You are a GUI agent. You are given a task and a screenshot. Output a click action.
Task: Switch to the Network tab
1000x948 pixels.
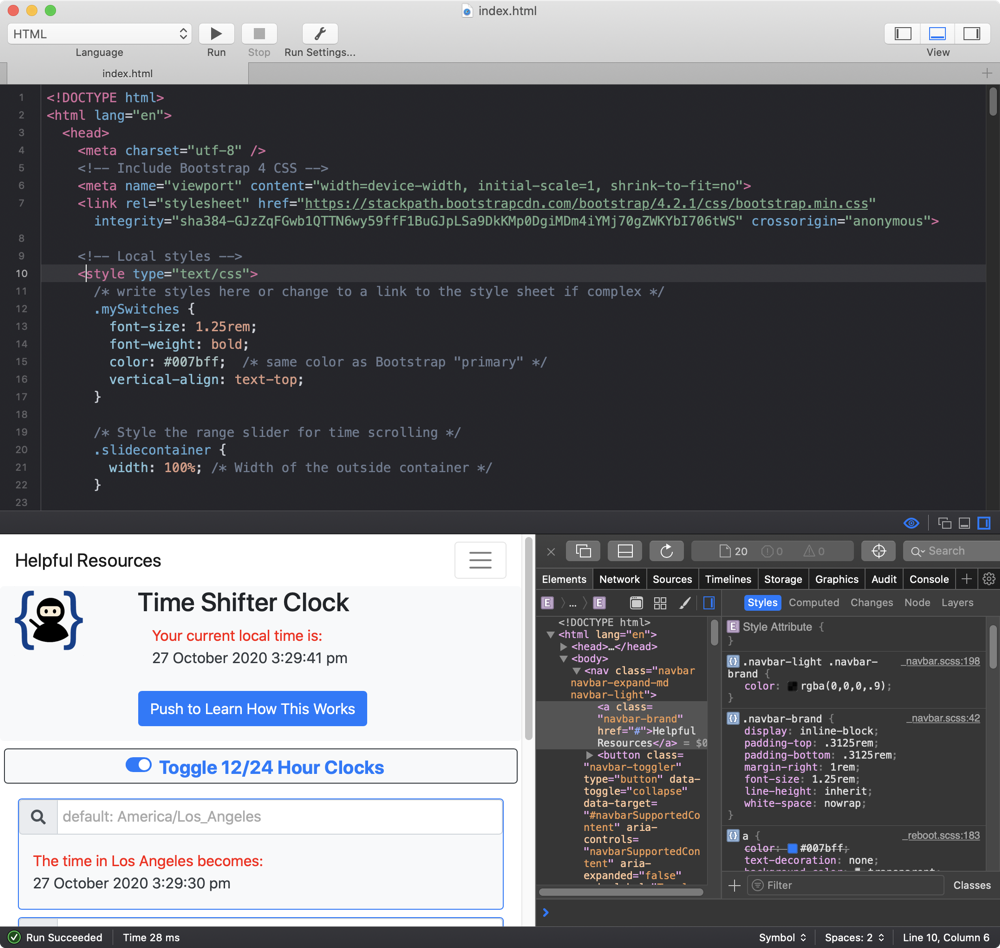[x=619, y=579]
